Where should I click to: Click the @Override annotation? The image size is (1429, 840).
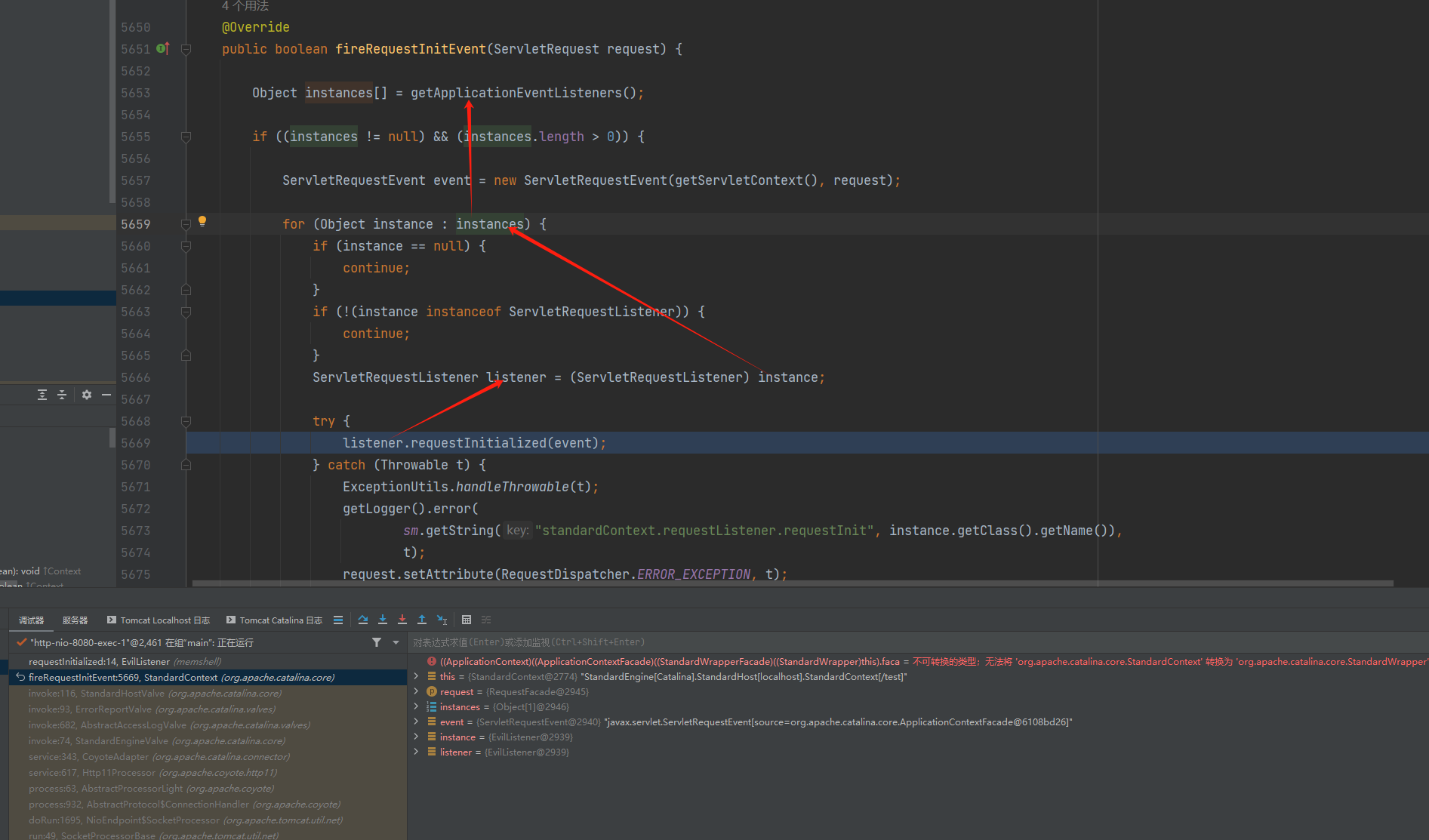(x=256, y=27)
